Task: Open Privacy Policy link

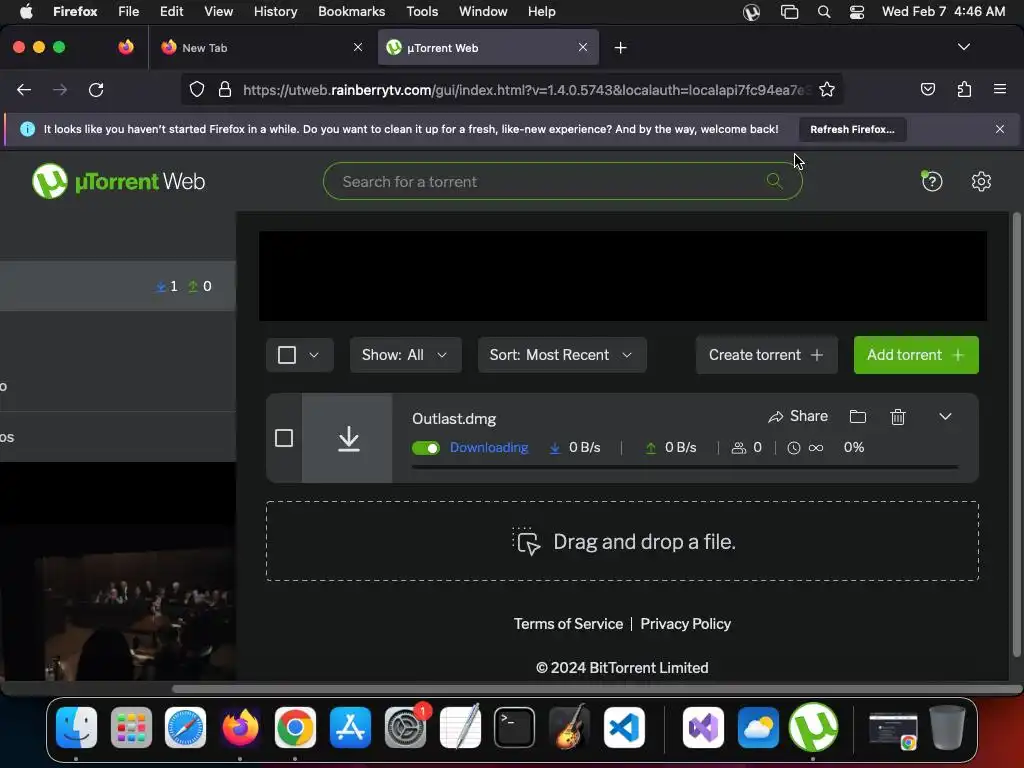Action: (x=685, y=624)
